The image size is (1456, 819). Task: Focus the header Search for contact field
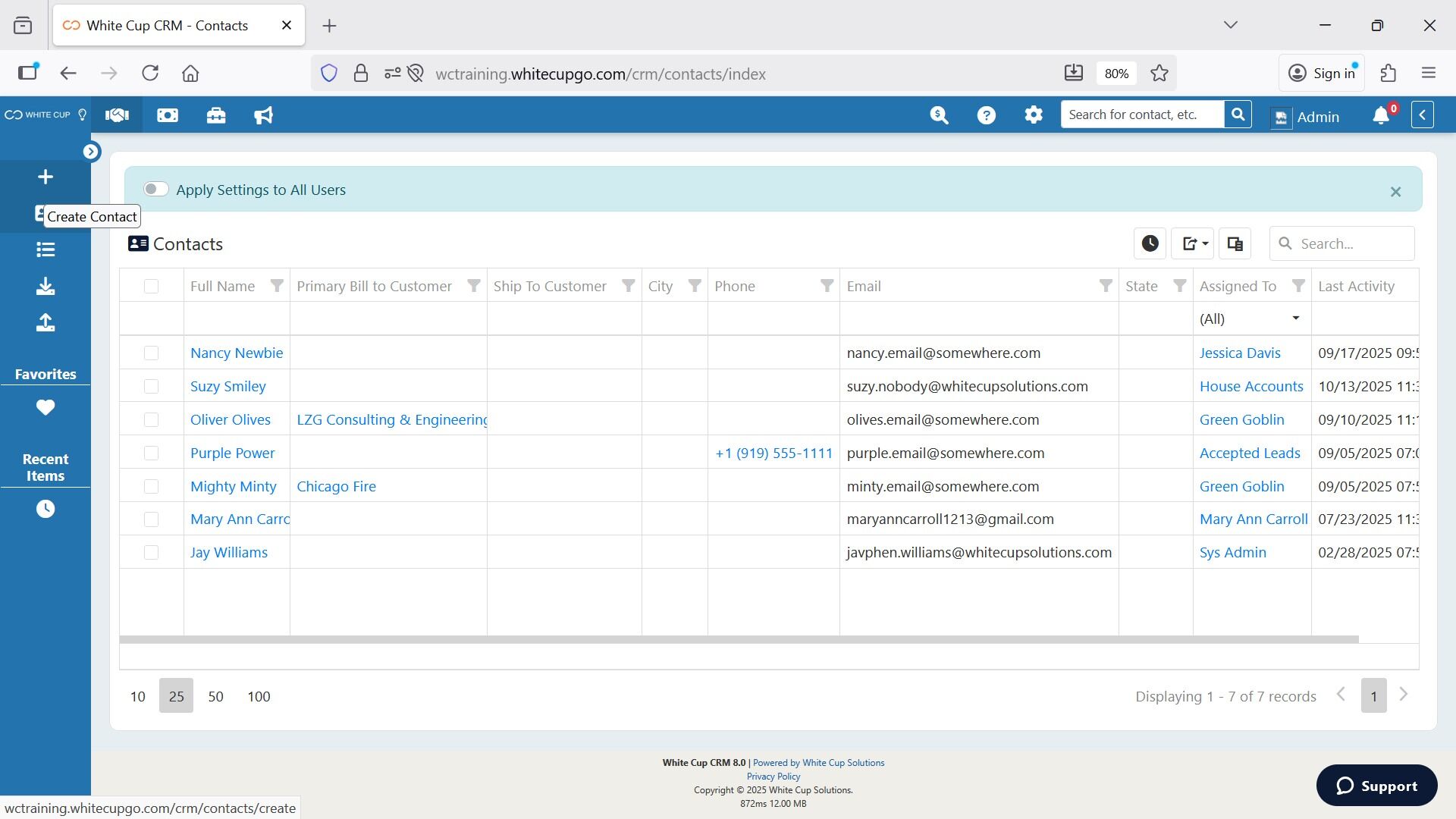[x=1143, y=115]
